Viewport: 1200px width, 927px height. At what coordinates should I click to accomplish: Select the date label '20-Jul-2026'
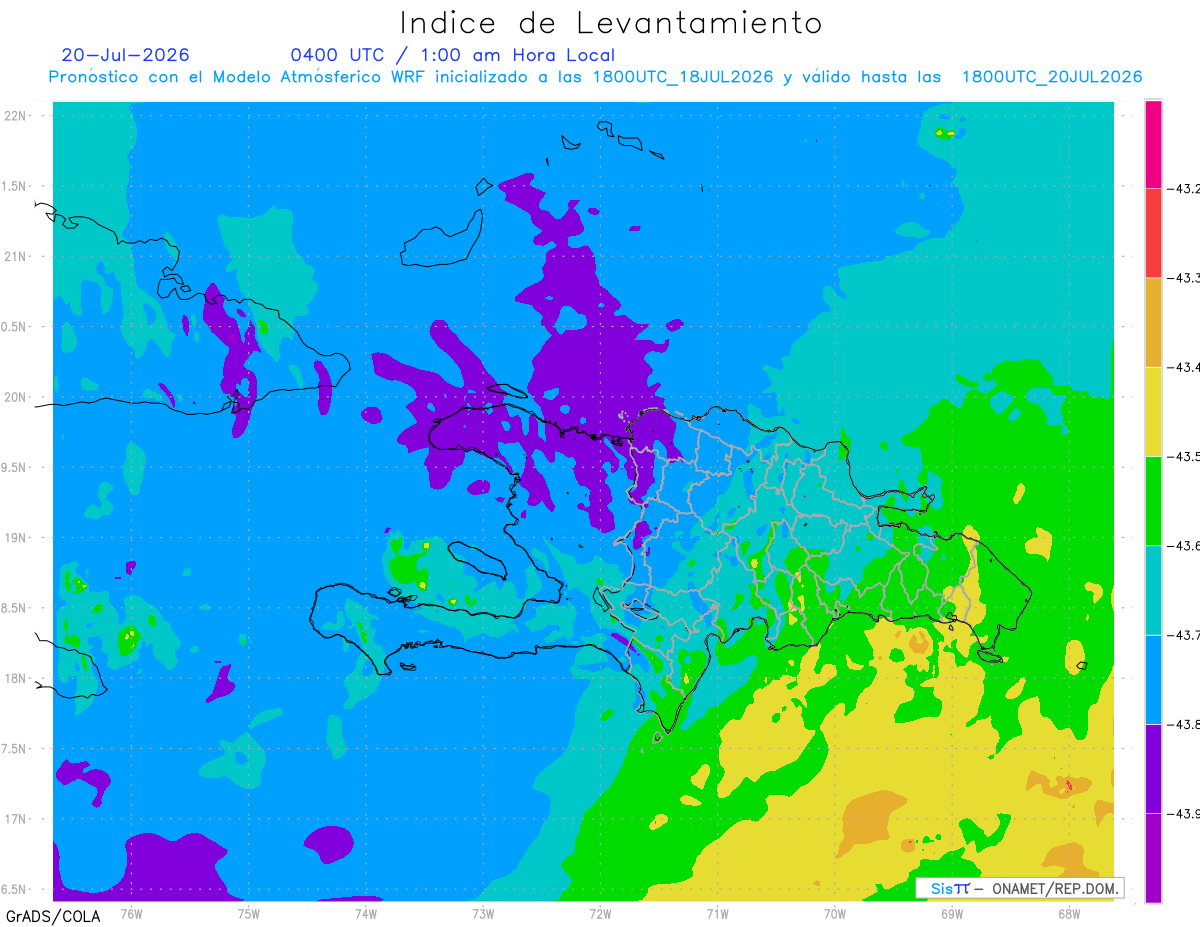tap(125, 55)
